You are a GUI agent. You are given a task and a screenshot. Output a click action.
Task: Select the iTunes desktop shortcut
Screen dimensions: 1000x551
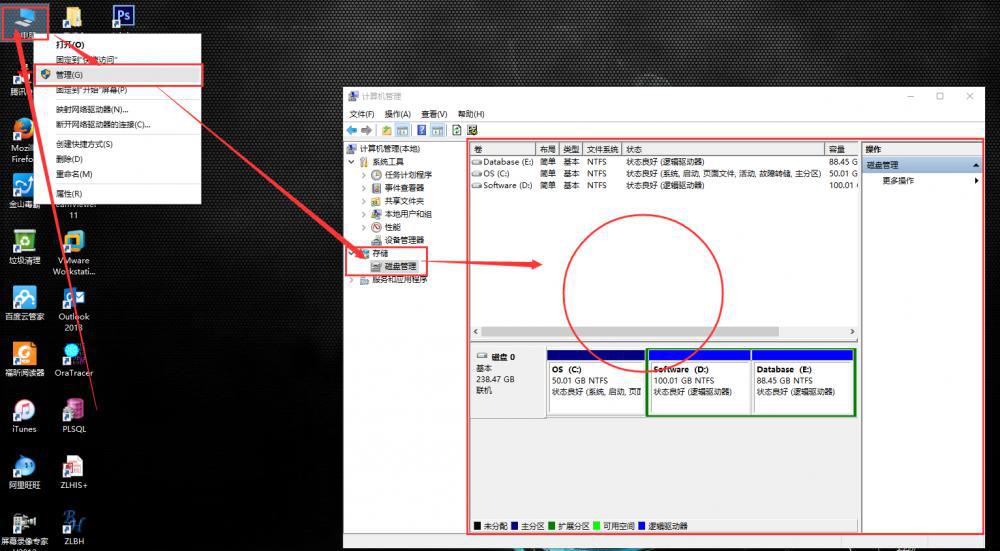click(x=24, y=416)
